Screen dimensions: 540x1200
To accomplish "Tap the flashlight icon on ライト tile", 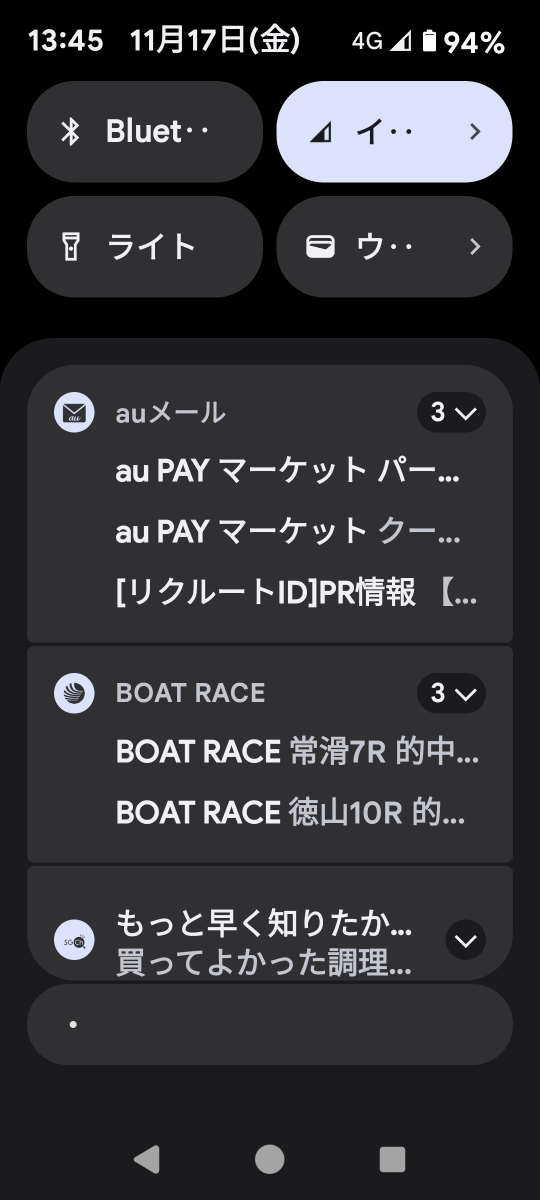I will [70, 247].
